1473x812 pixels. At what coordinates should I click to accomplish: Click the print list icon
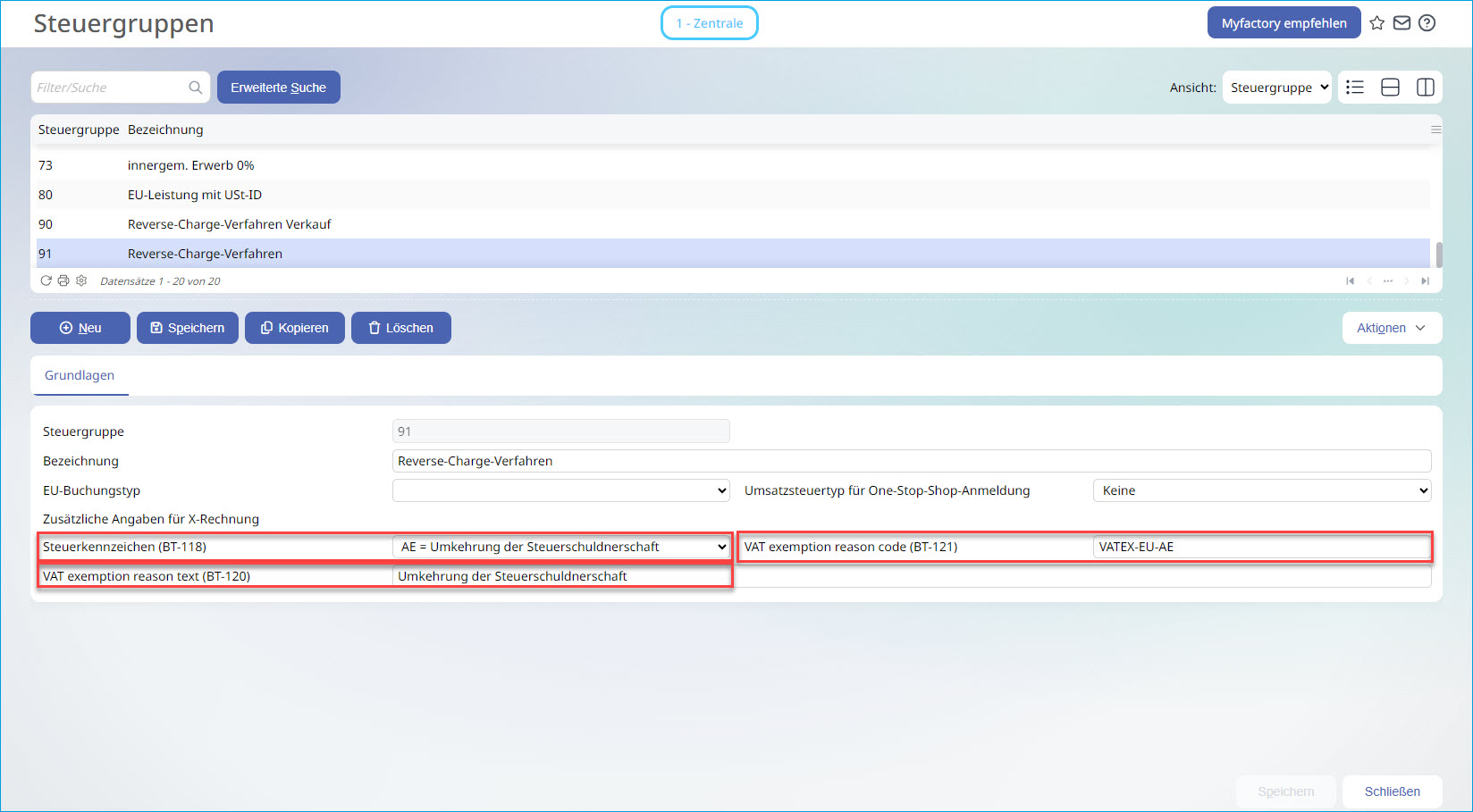(x=63, y=280)
